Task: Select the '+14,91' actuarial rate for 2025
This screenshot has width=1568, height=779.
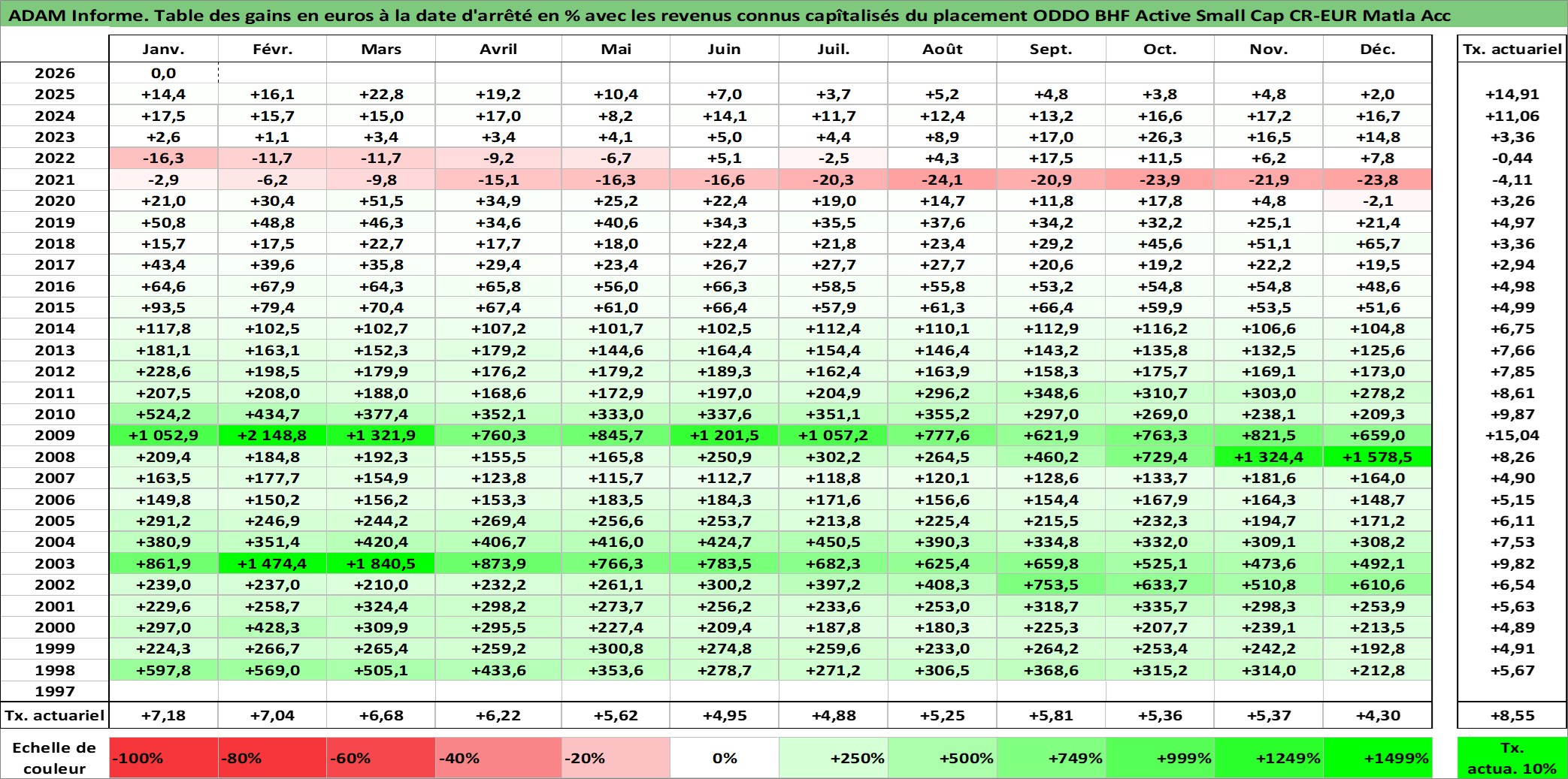Action: [x=1512, y=94]
